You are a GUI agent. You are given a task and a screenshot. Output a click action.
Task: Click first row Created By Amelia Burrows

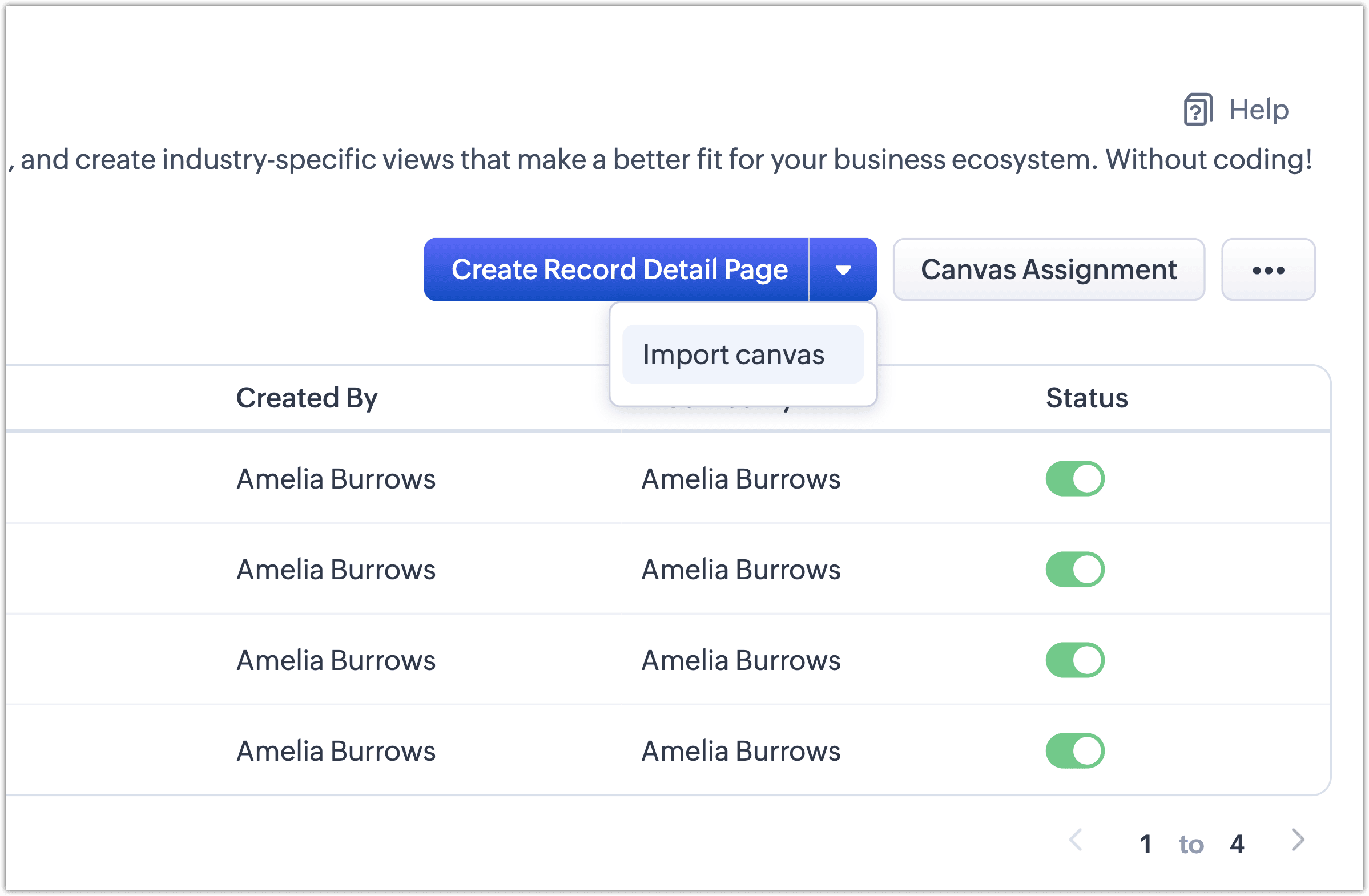336,479
